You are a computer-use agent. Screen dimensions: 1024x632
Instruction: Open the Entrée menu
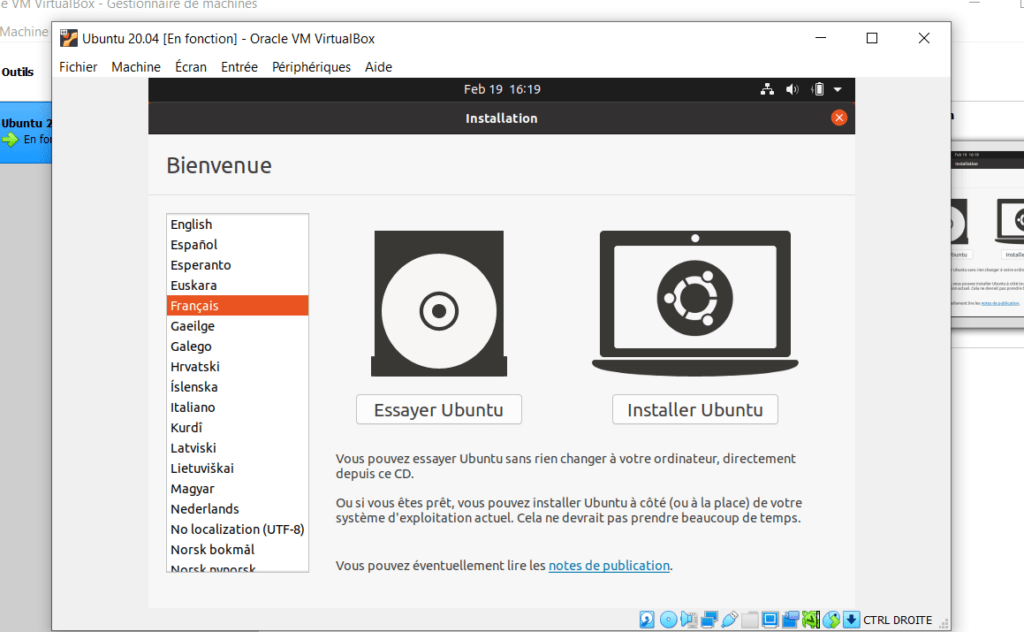click(x=239, y=67)
